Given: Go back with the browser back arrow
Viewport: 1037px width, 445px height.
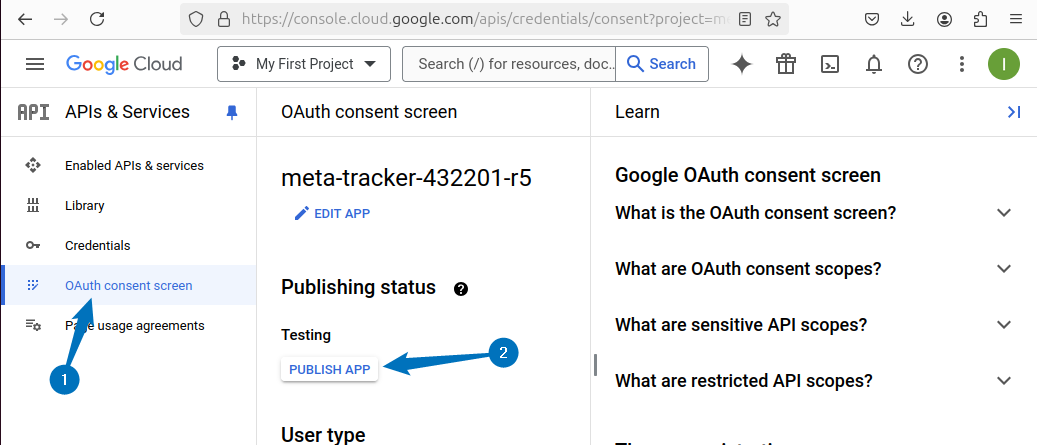Looking at the screenshot, I should click(x=24, y=19).
